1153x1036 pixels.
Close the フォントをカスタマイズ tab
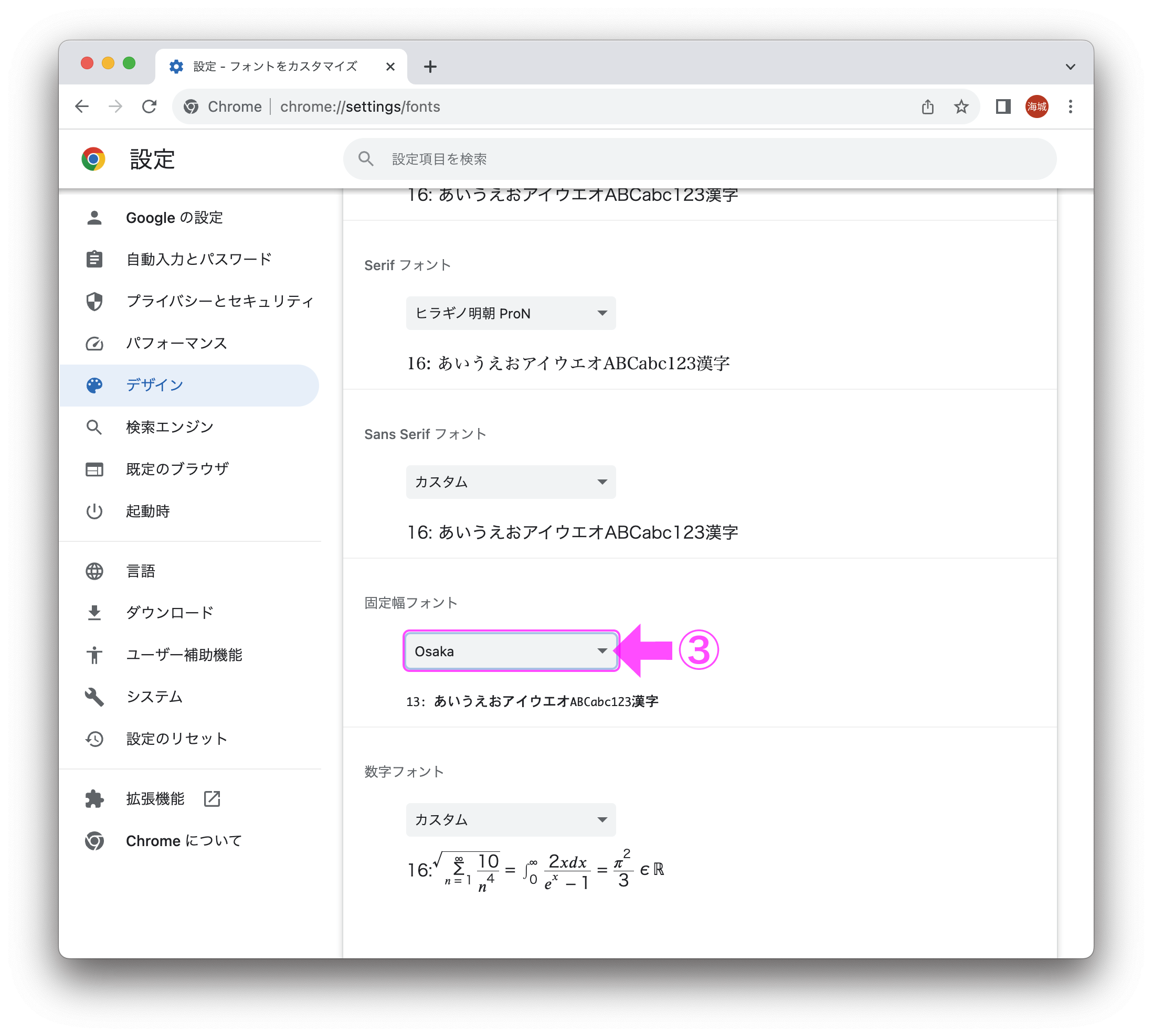pyautogui.click(x=390, y=67)
